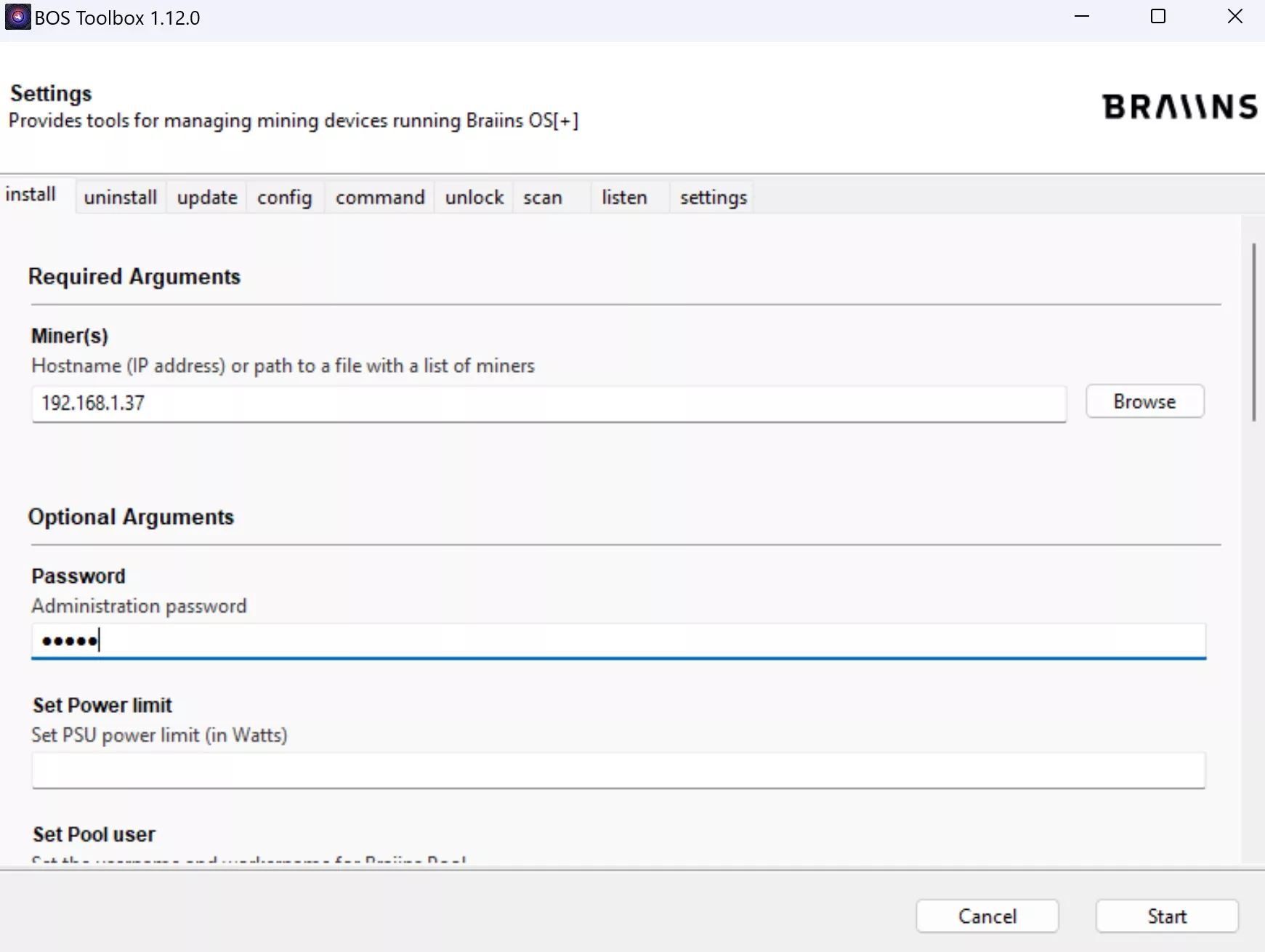Switch to the install tab
Viewport: 1265px width, 952px height.
(x=31, y=195)
